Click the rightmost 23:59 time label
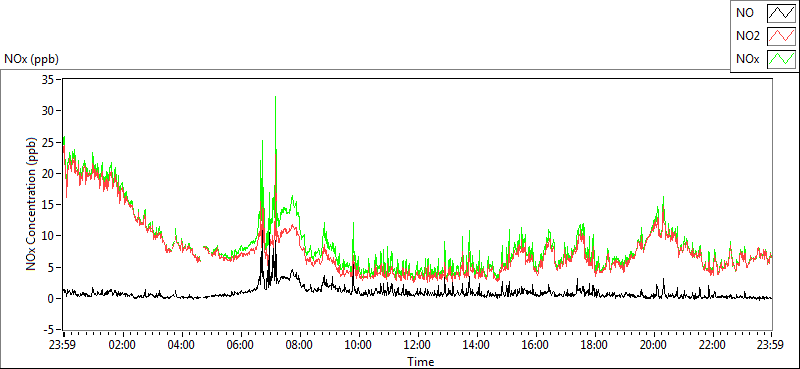This screenshot has height=369, width=800. pos(771,344)
